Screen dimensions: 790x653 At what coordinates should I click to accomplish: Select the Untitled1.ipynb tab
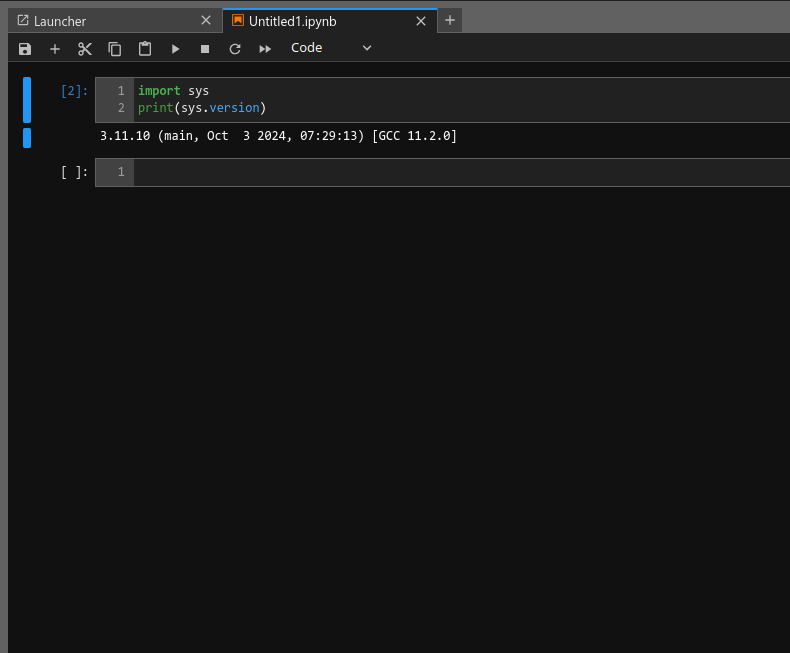[x=300, y=21]
